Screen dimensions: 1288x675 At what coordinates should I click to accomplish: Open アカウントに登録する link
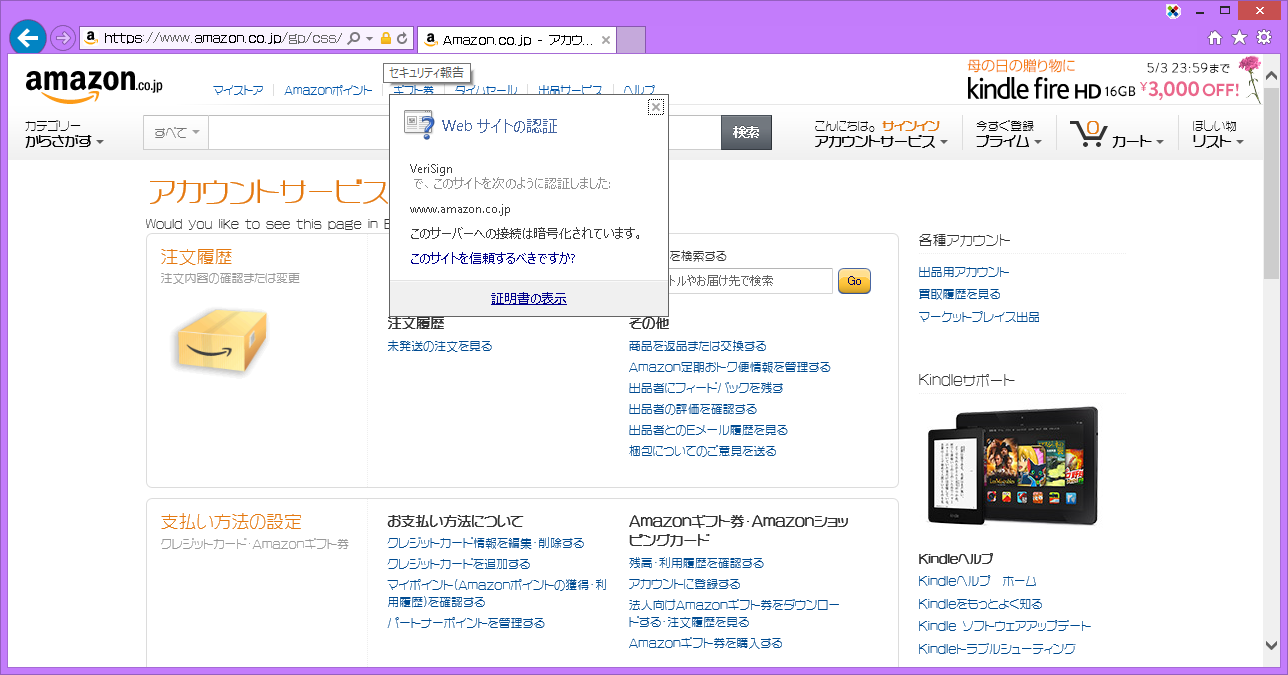point(685,584)
